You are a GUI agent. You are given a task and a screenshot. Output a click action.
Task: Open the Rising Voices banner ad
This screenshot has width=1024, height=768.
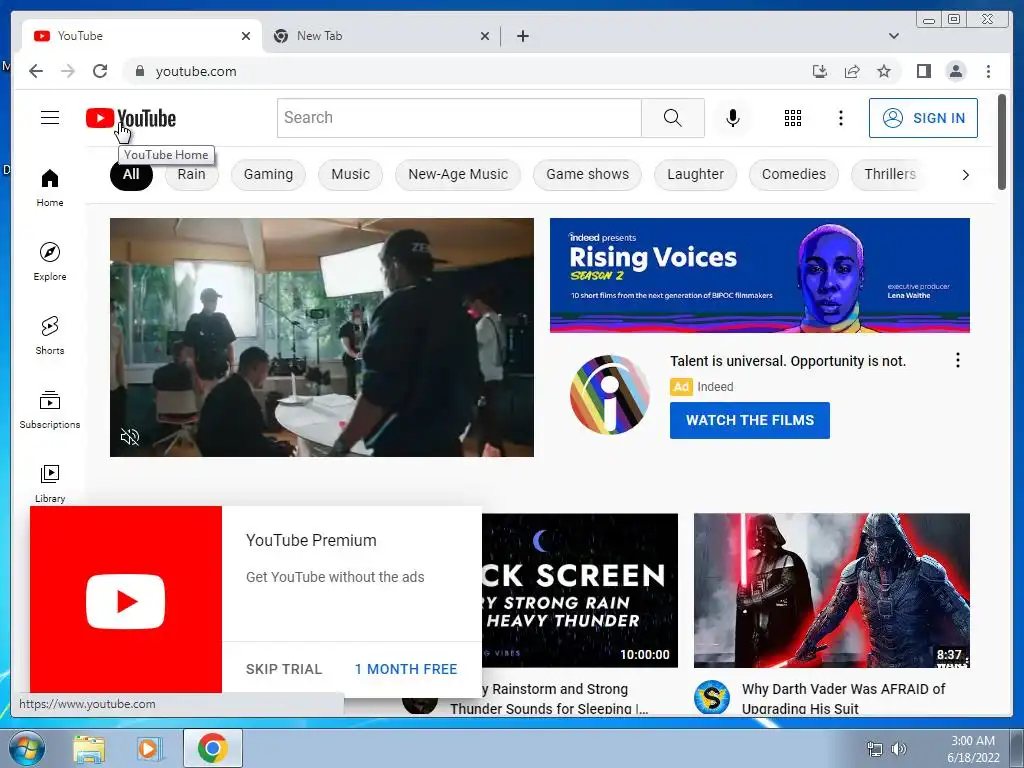coord(760,275)
